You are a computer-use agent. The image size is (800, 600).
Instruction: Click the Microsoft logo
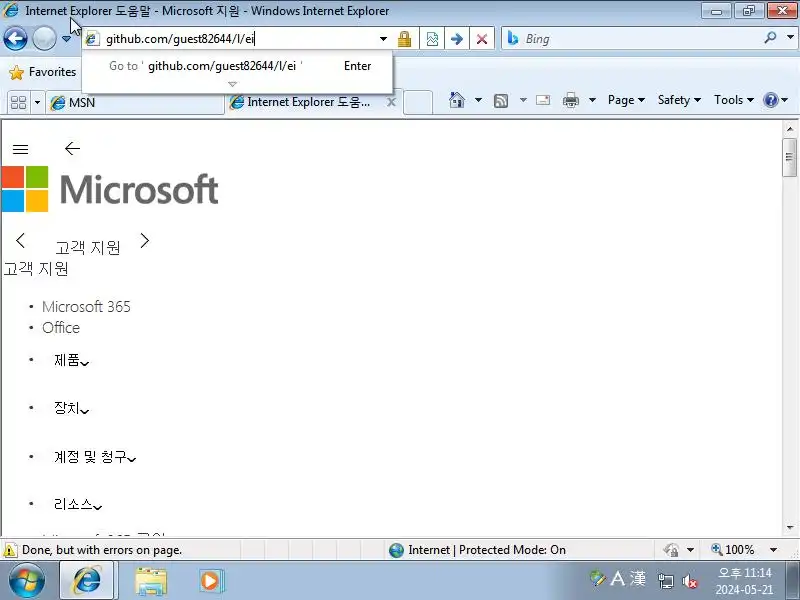110,189
